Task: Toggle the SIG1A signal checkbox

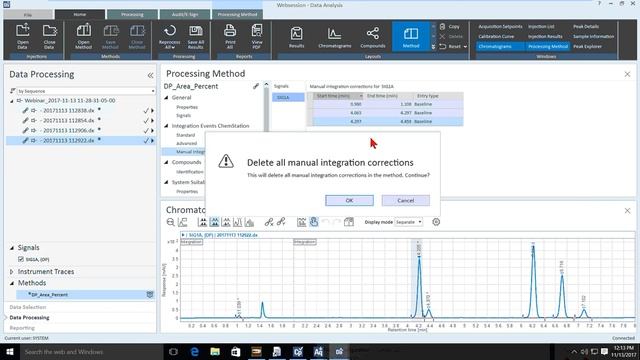Action: (21, 259)
